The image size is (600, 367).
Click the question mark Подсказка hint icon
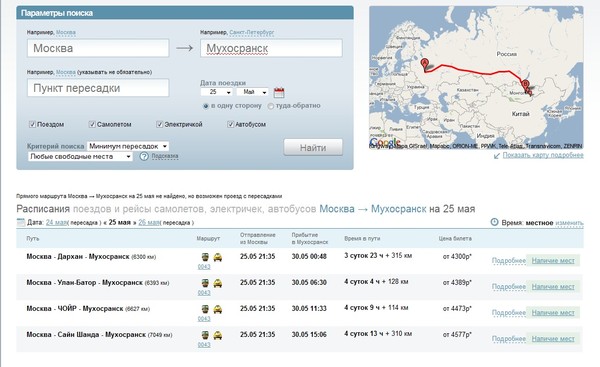pyautogui.click(x=144, y=156)
